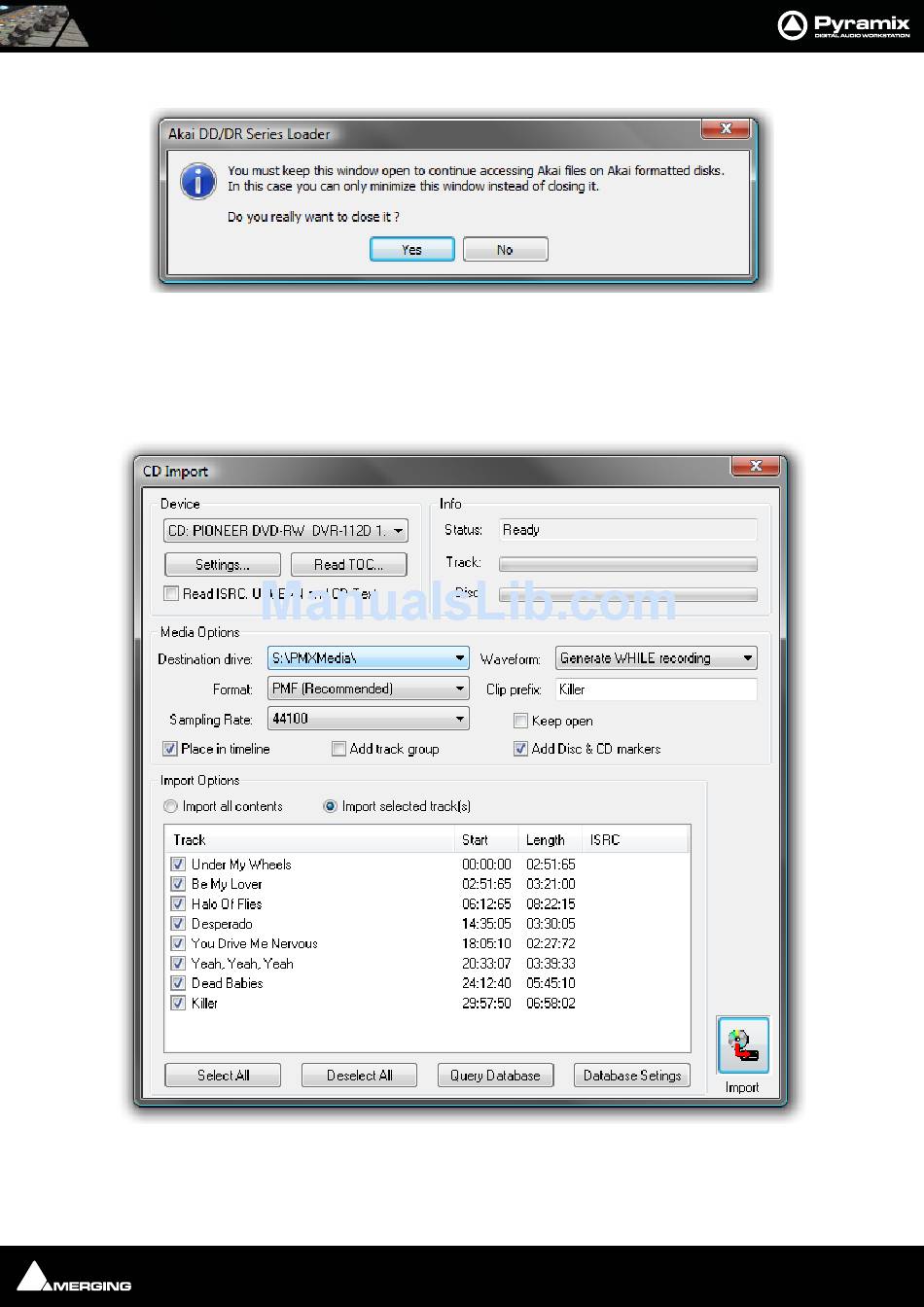Click the CD Import icon button
Viewport: 924px width, 1307px height.
(743, 1045)
